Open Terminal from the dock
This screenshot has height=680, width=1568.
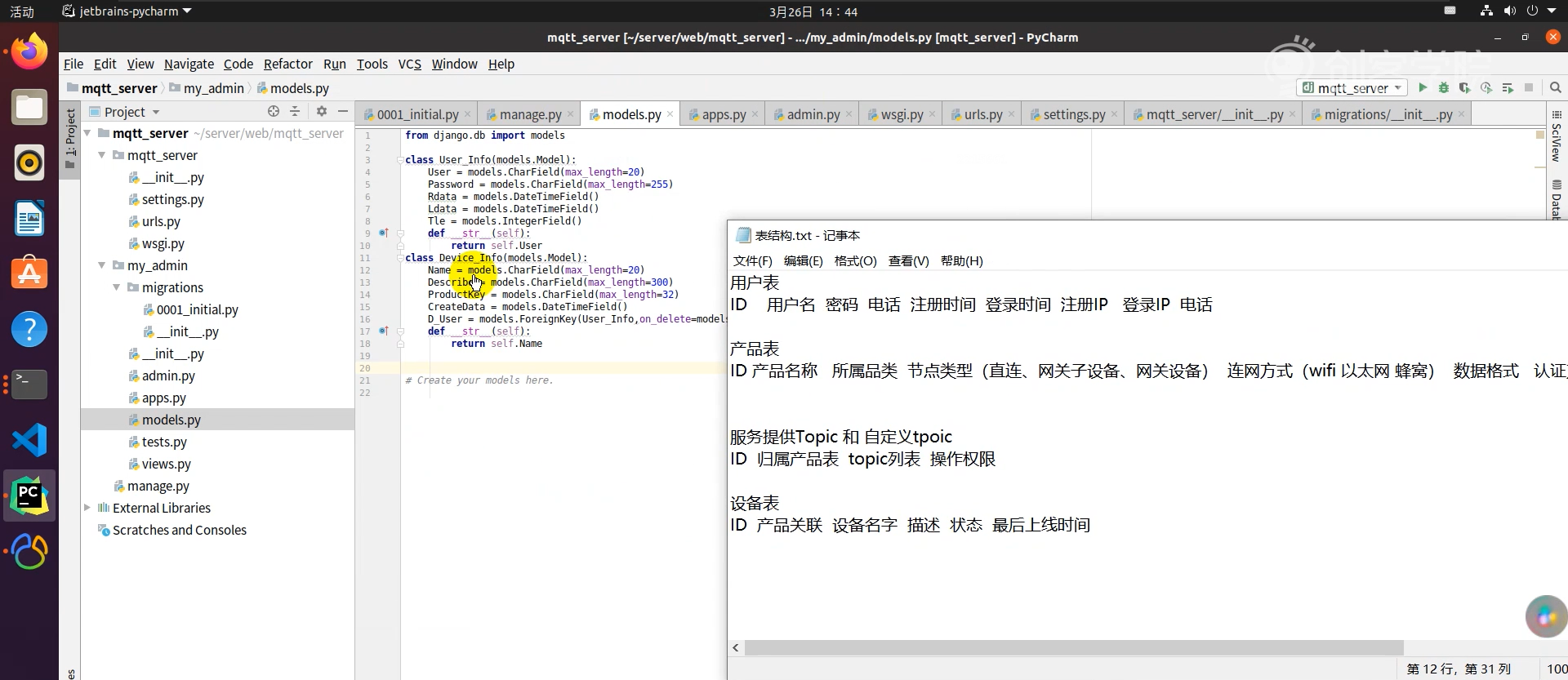[x=29, y=384]
